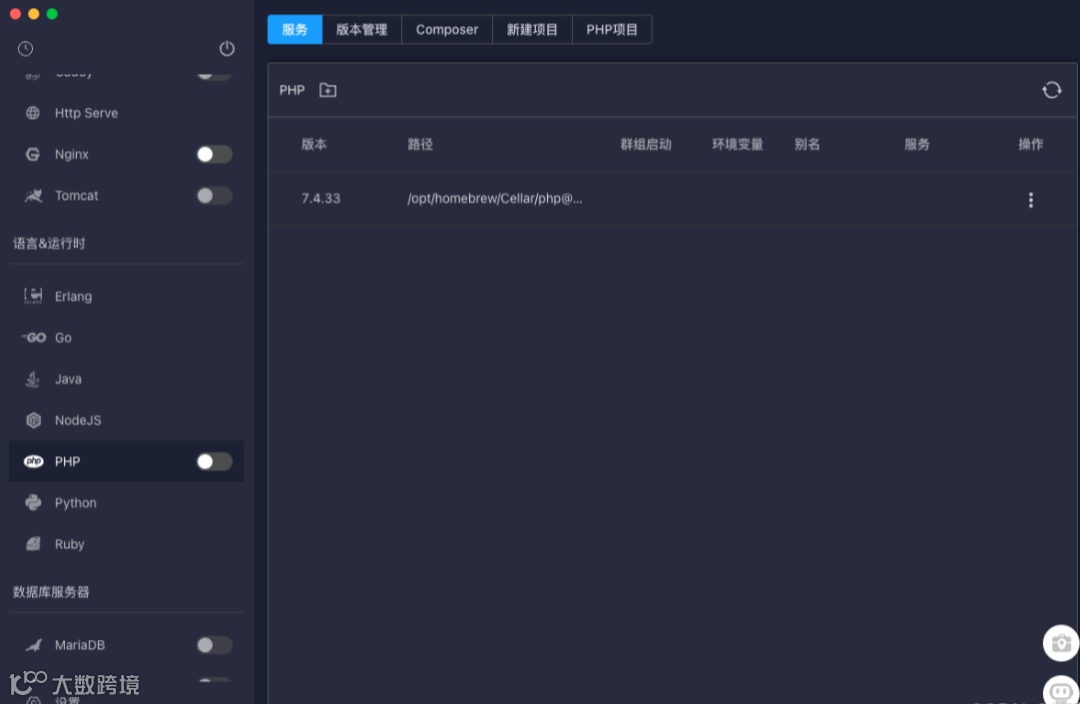Click the screenshot camera icon at bottom right
Image resolution: width=1080 pixels, height=704 pixels.
[x=1061, y=643]
